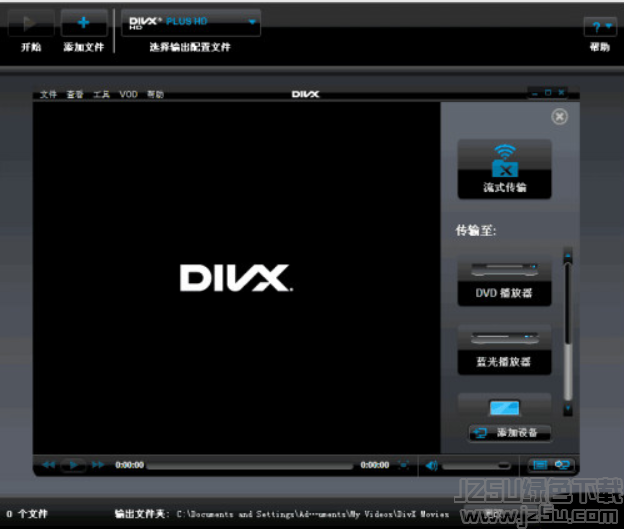Click the DivX logo in video area
624x529 pixels.
click(x=236, y=278)
